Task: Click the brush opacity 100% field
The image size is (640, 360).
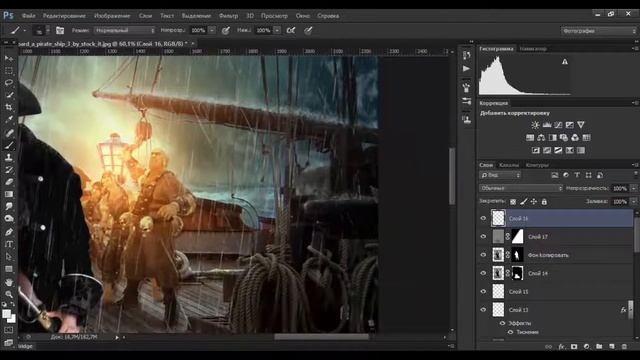Action: coord(198,30)
